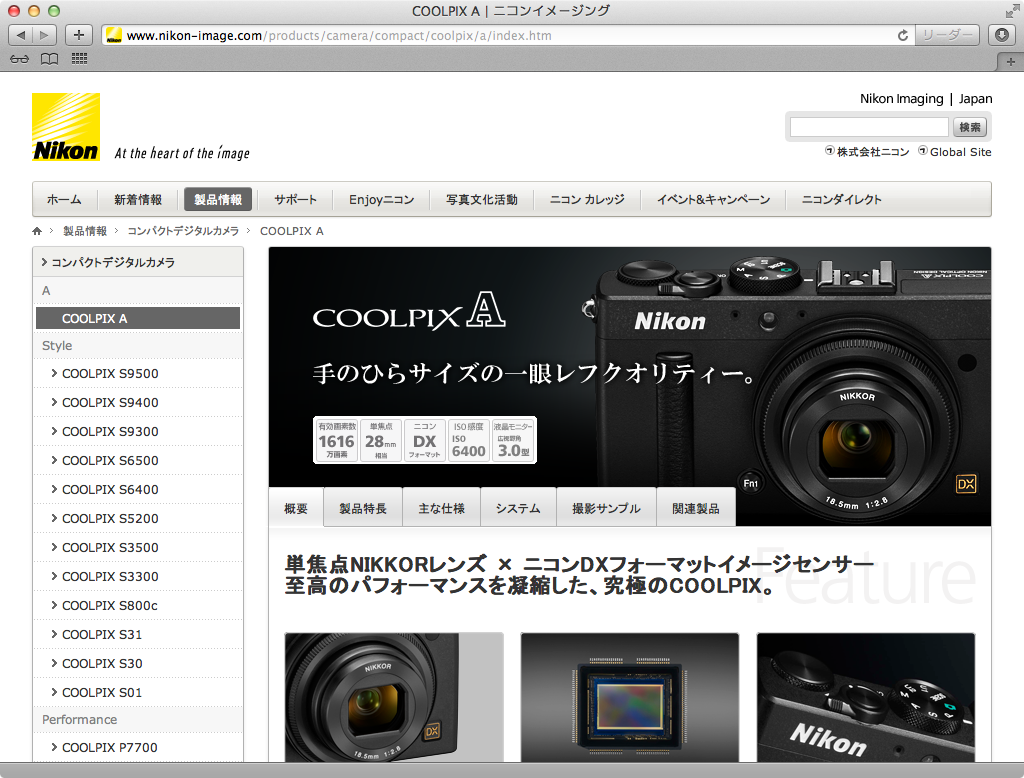Click the Nikon Imaging header link
The image size is (1024, 778).
pyautogui.click(x=901, y=99)
